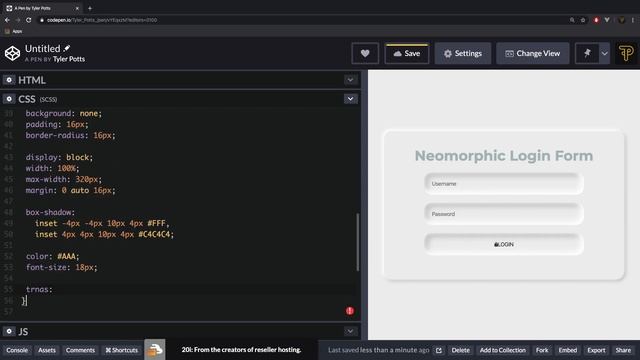Click the LOGIN button in preview

504,244
